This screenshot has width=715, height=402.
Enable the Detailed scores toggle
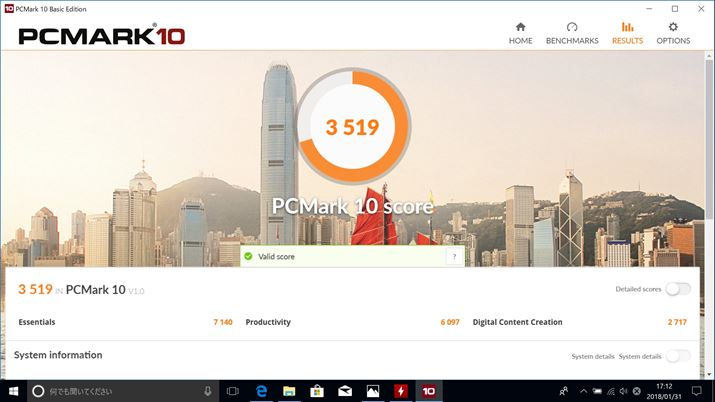point(678,289)
